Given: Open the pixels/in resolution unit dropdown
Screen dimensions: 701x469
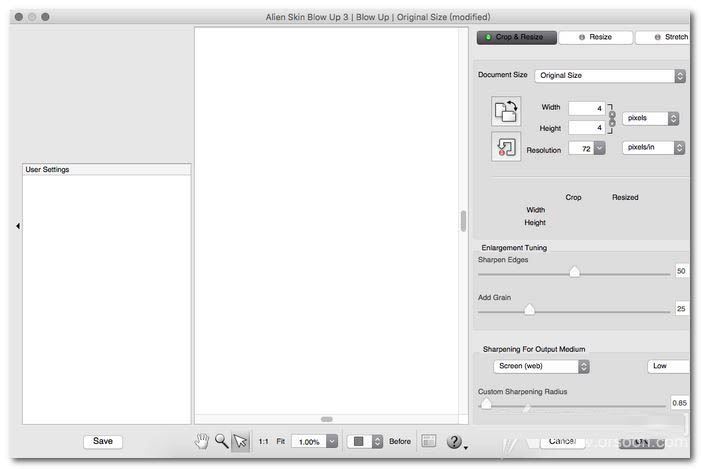Looking at the screenshot, I should (653, 147).
